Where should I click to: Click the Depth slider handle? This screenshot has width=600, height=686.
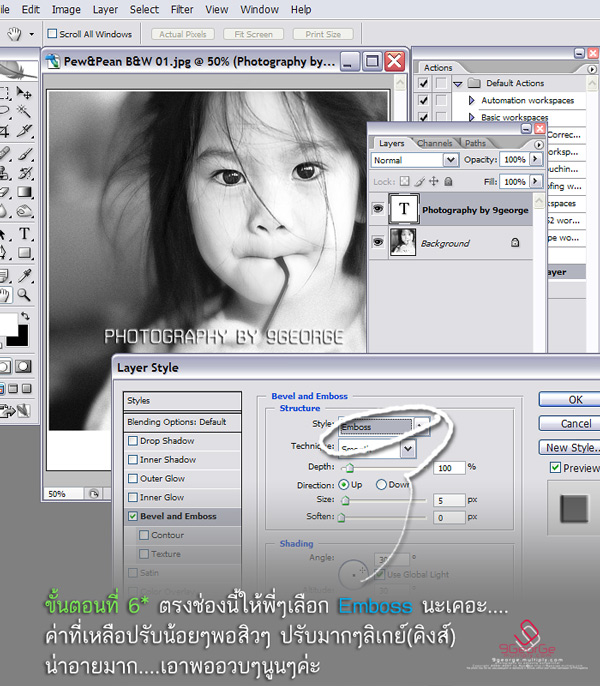pos(349,469)
